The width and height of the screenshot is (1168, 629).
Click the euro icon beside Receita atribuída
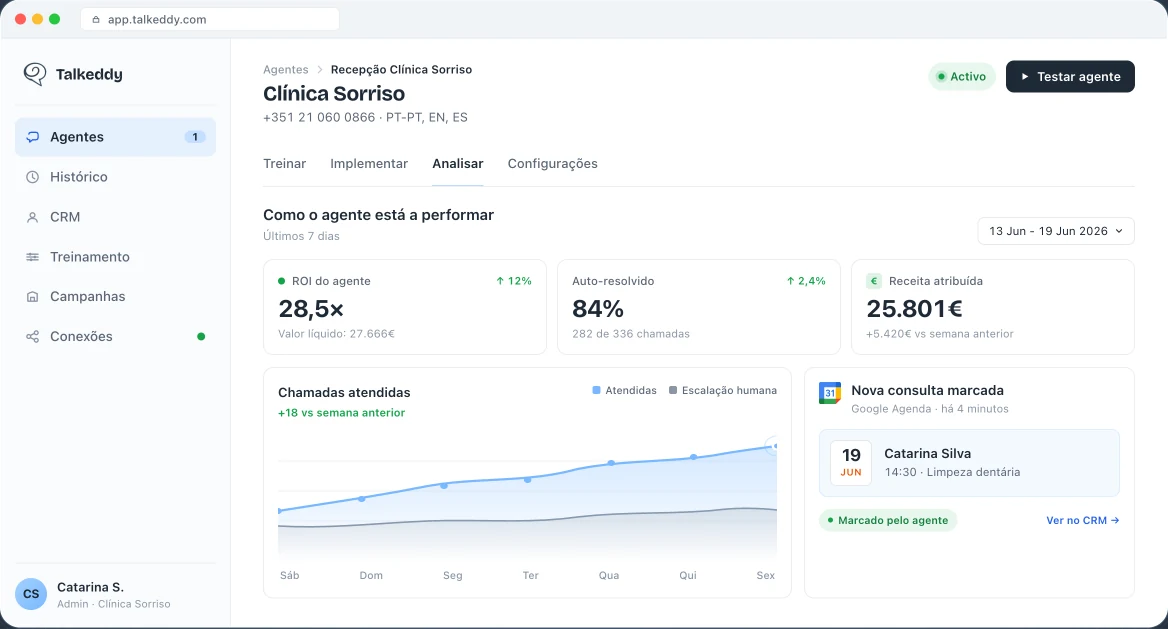pos(874,281)
